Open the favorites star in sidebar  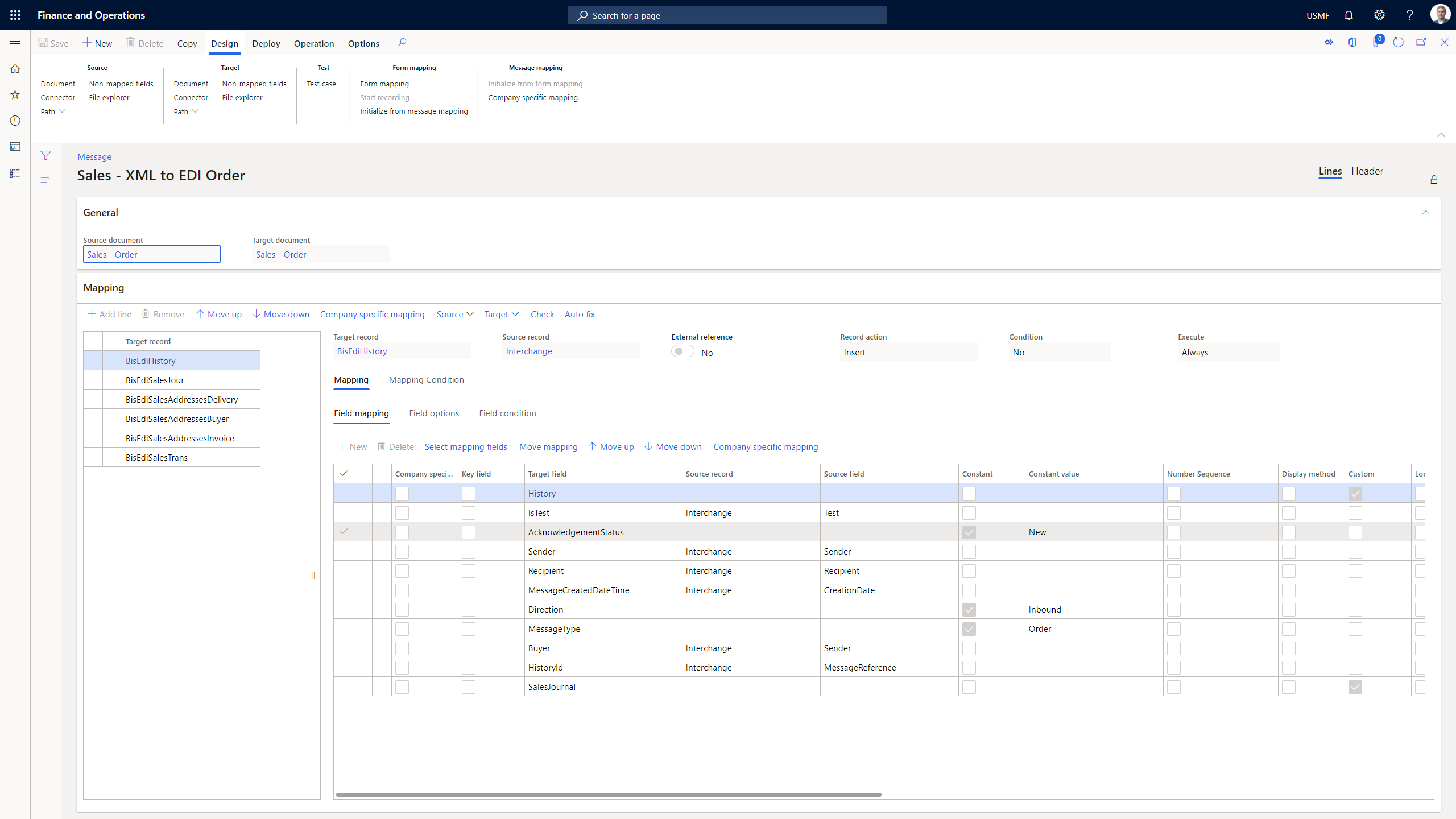15,94
